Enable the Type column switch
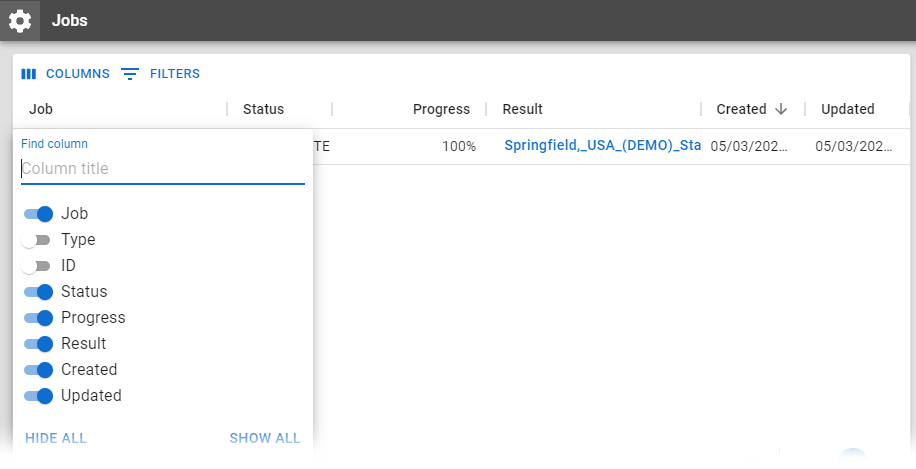 [x=36, y=240]
